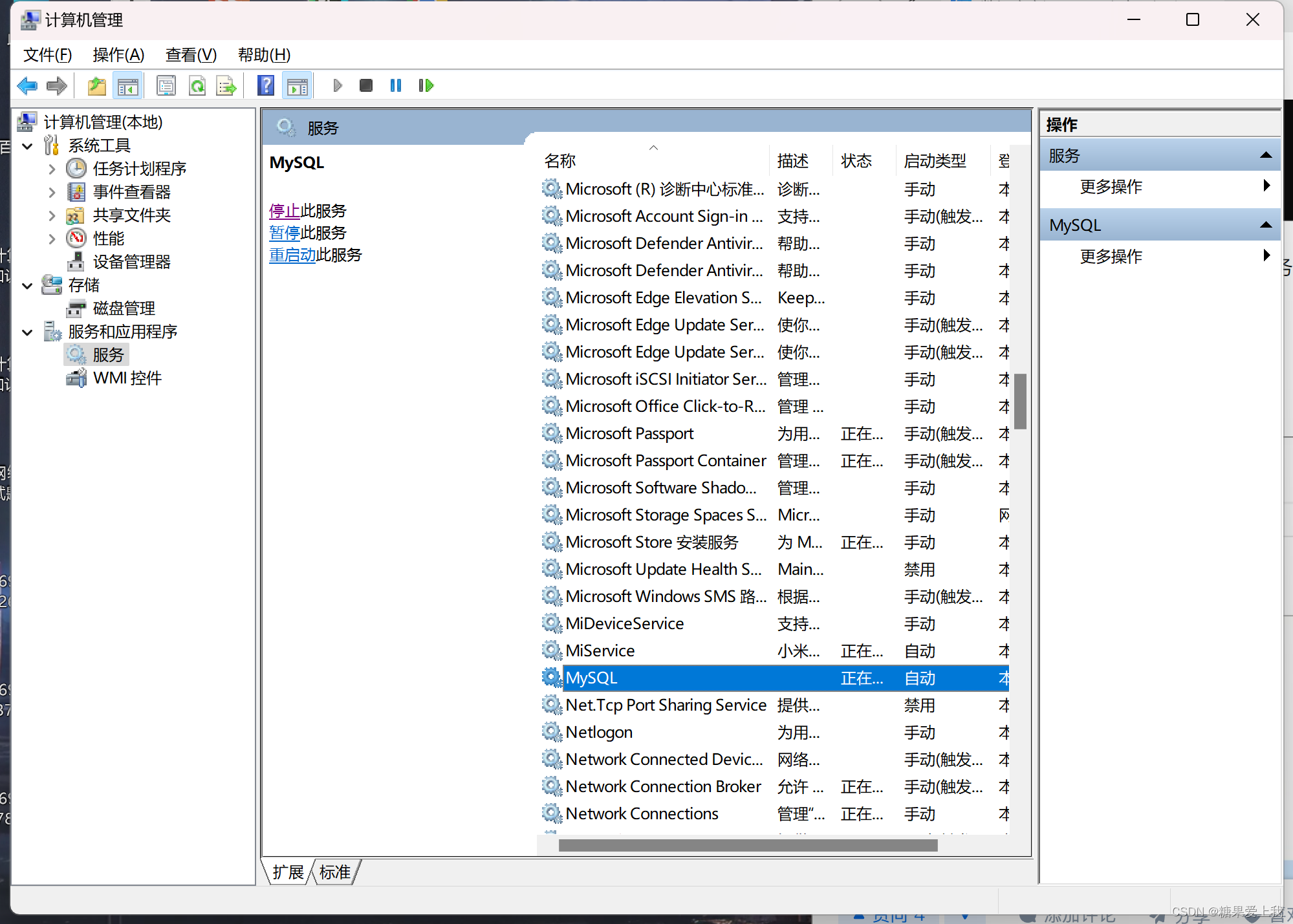This screenshot has height=924, width=1293.
Task: Collapse the 系统工具 tree node
Action: (x=28, y=146)
